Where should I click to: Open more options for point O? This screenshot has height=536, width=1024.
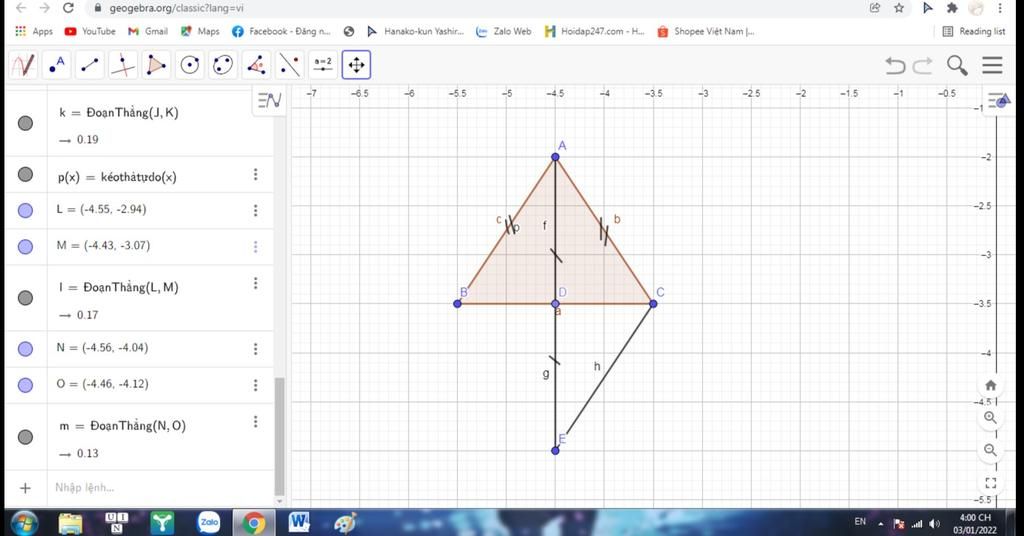pos(255,385)
